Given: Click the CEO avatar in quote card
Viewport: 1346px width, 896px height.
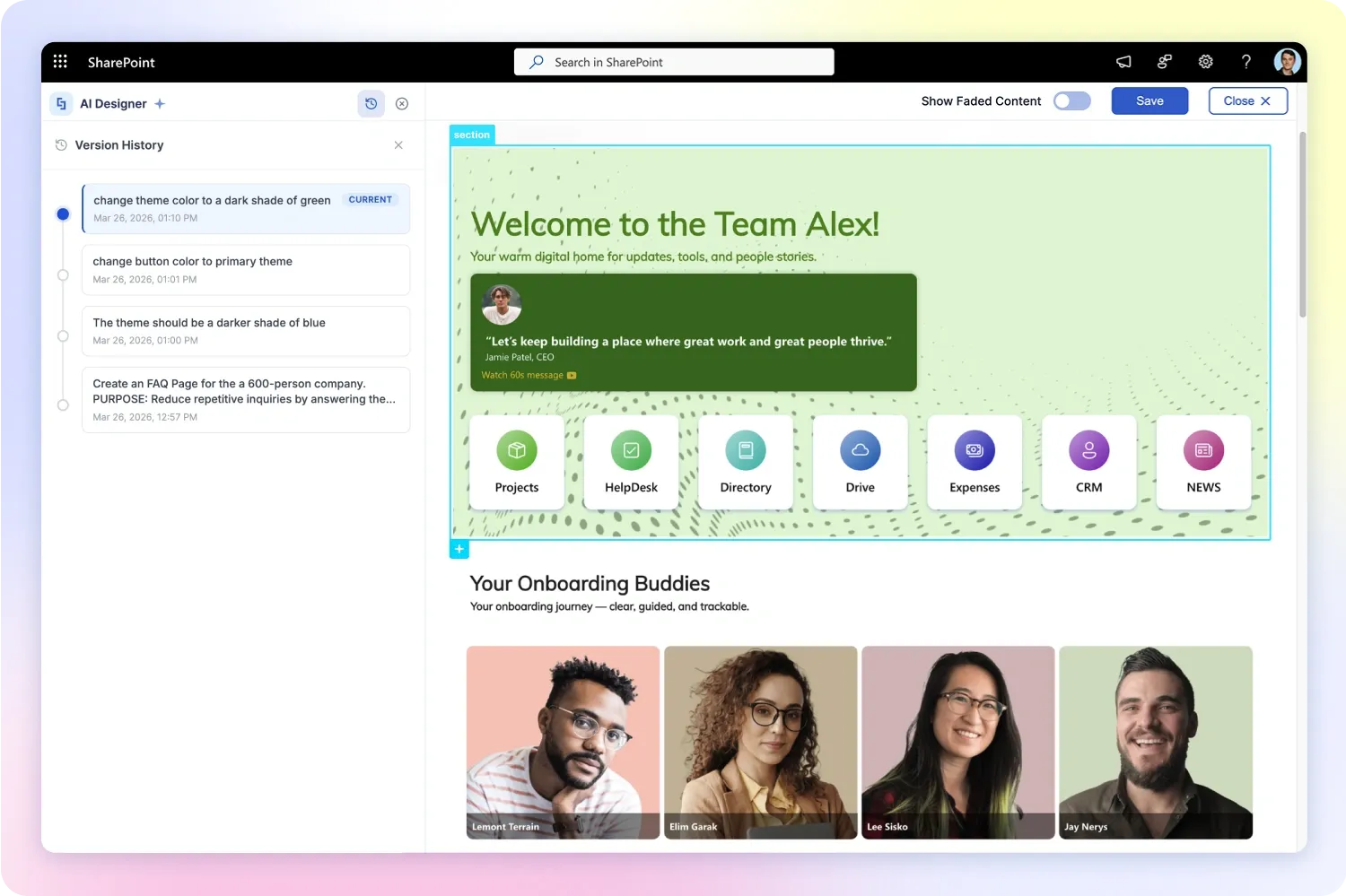Looking at the screenshot, I should click(502, 305).
